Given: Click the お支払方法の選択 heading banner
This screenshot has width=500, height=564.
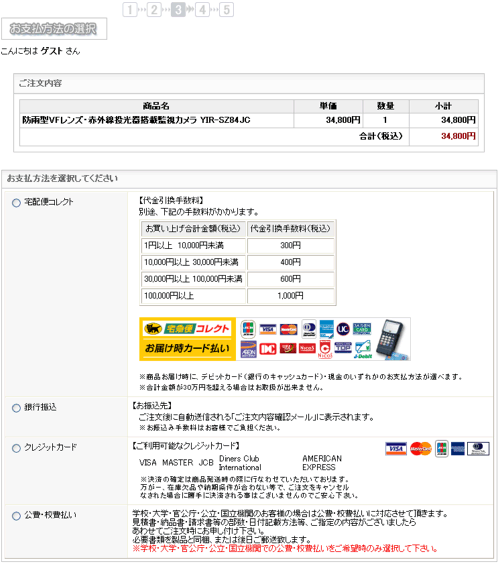Looking at the screenshot, I should tap(54, 28).
